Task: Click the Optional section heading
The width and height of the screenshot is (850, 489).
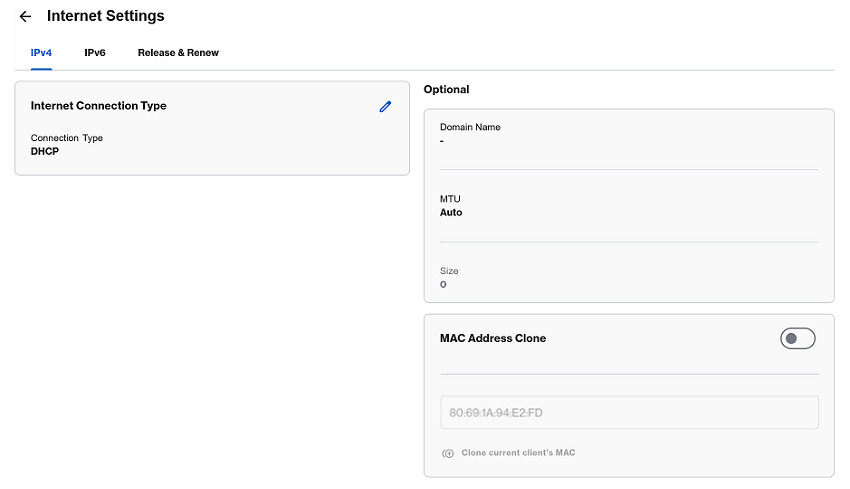Action: [x=446, y=90]
